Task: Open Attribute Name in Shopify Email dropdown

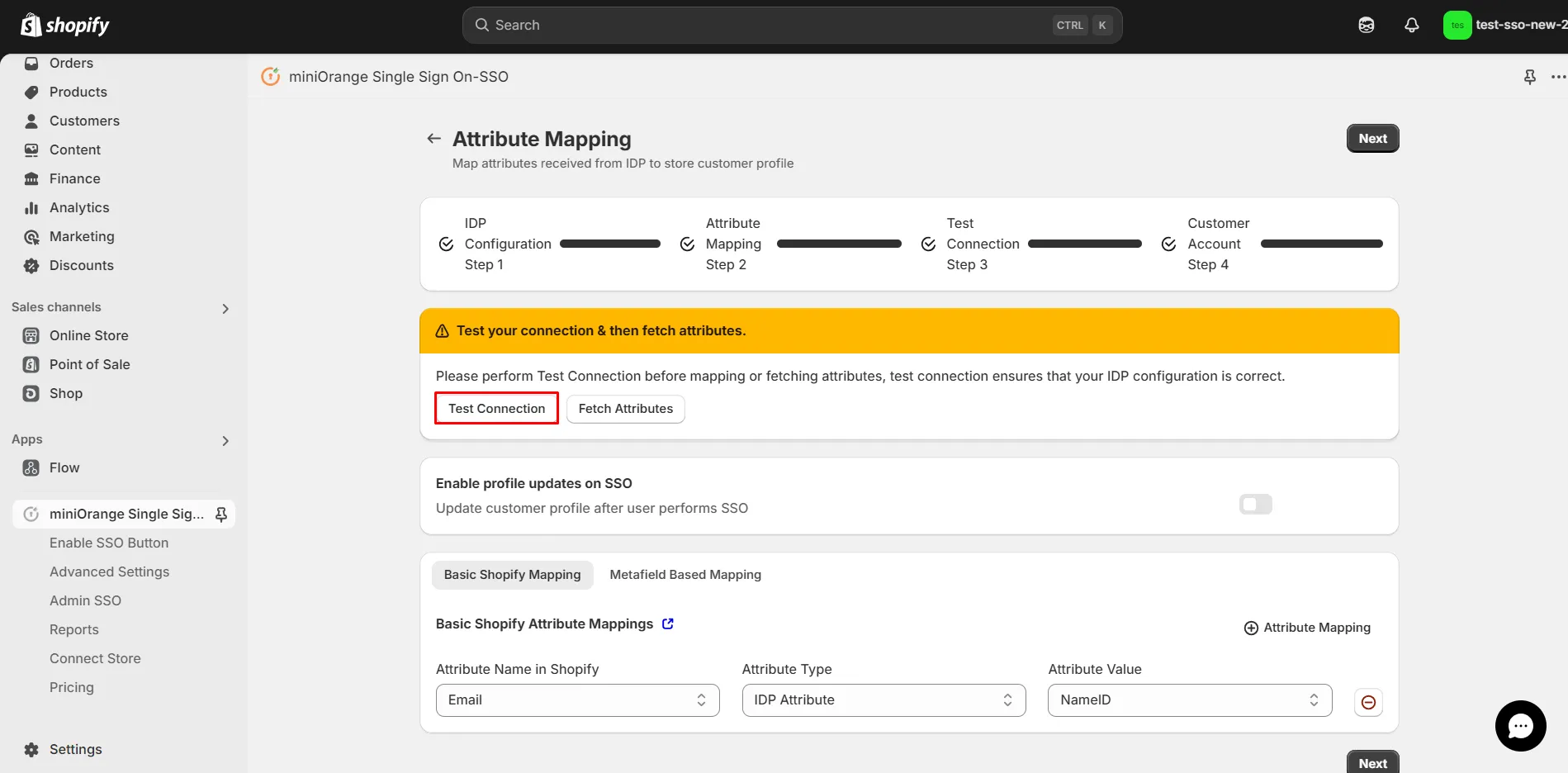Action: tap(578, 700)
